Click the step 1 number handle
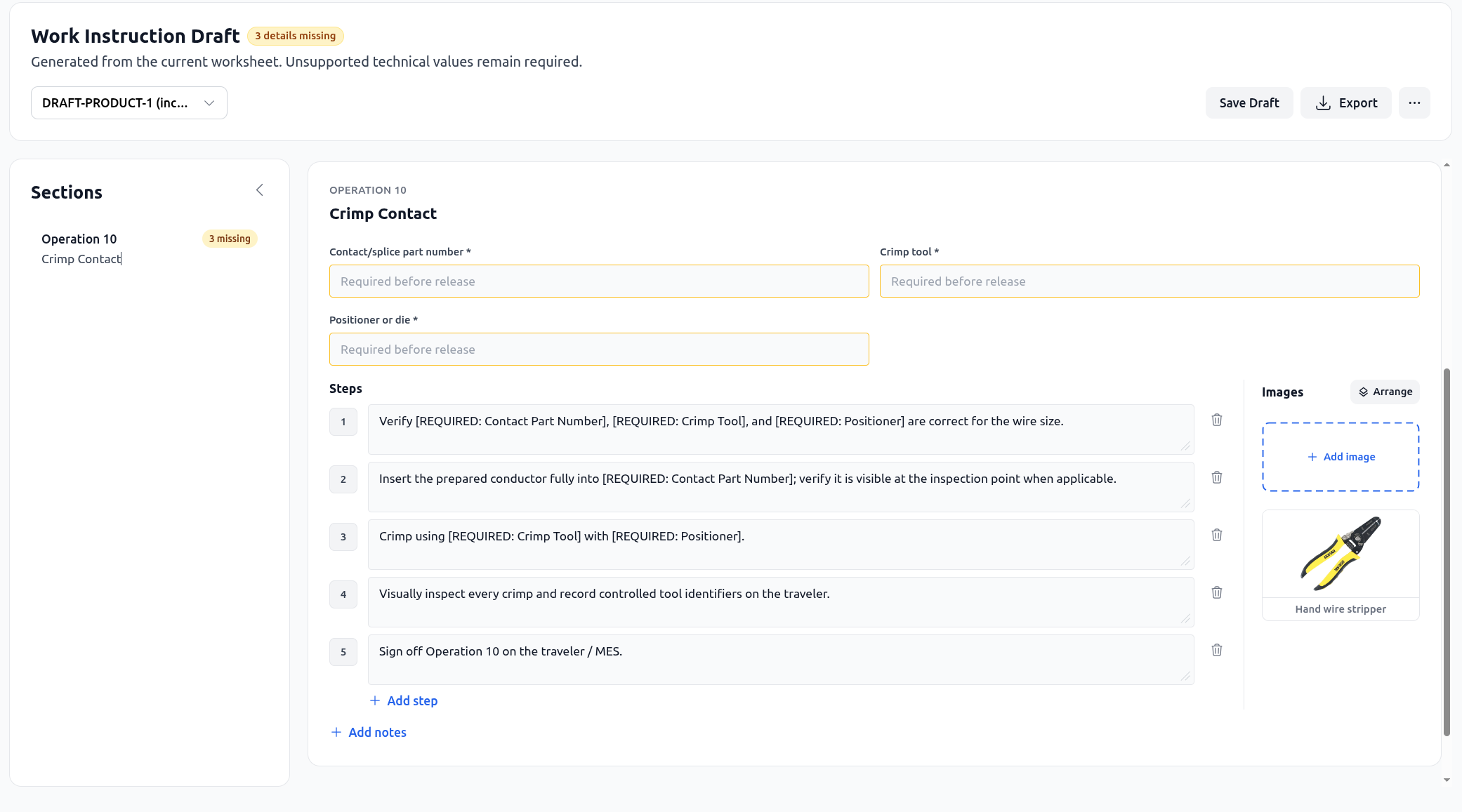The image size is (1462, 812). tap(343, 422)
